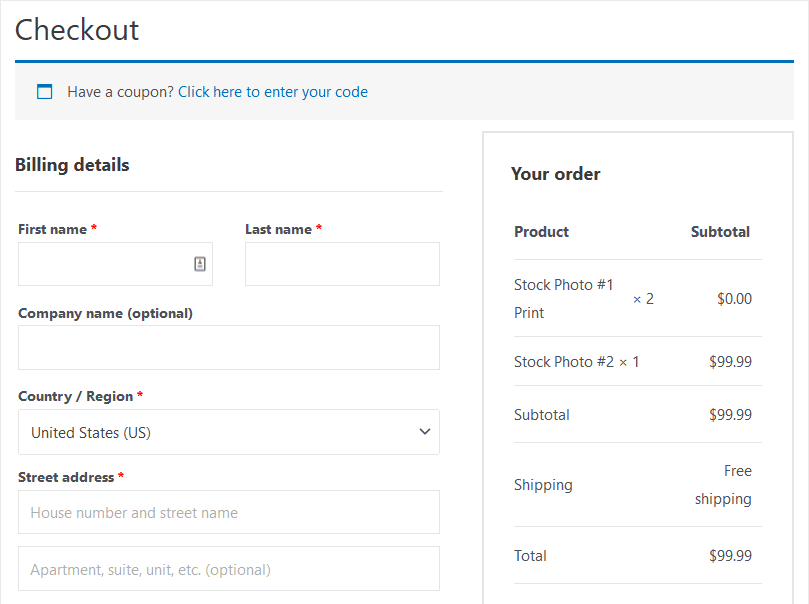Click the Company name optional field
This screenshot has width=809, height=604.
tap(228, 347)
